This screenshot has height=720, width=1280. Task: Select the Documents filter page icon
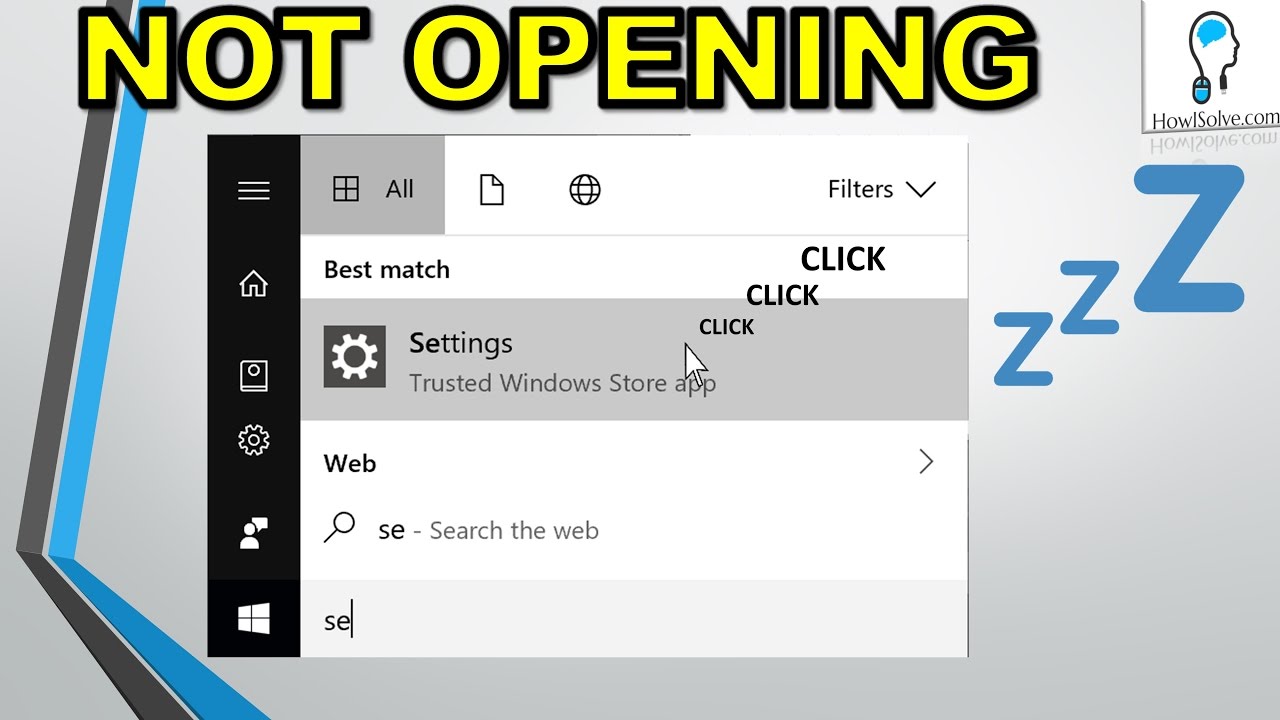(491, 189)
